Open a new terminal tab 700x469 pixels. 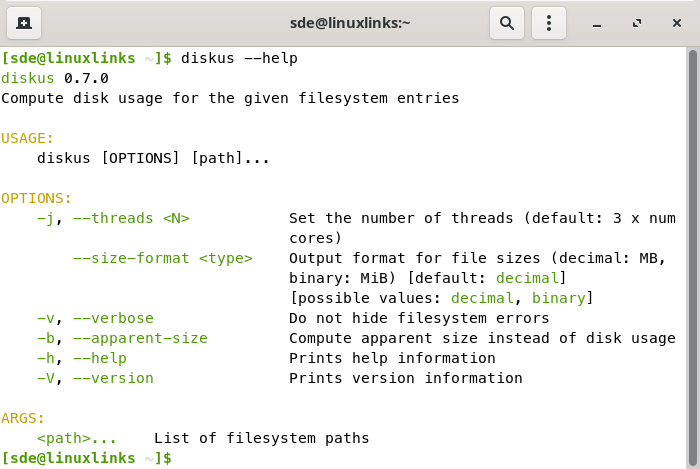24,22
